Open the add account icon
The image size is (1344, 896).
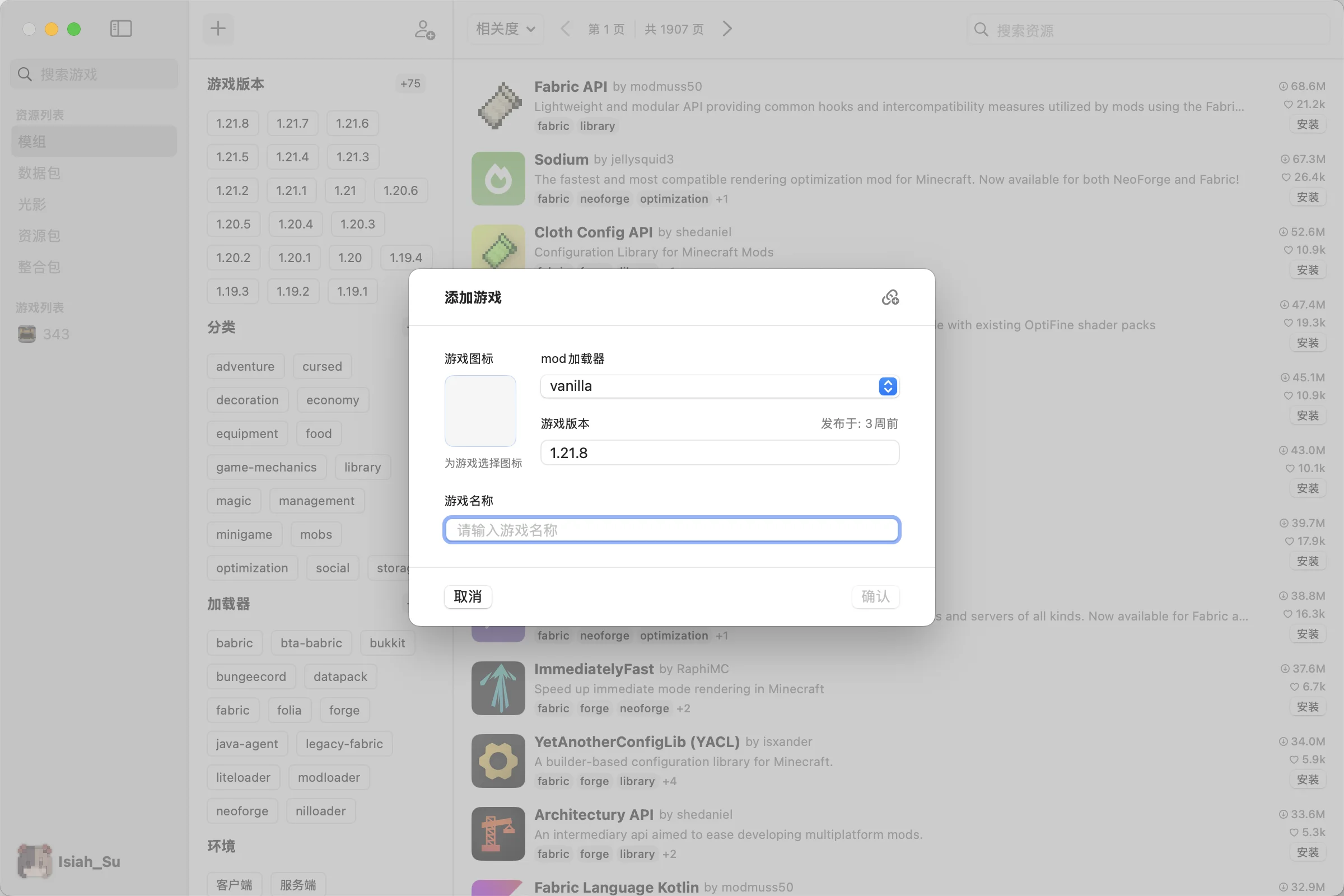point(424,29)
